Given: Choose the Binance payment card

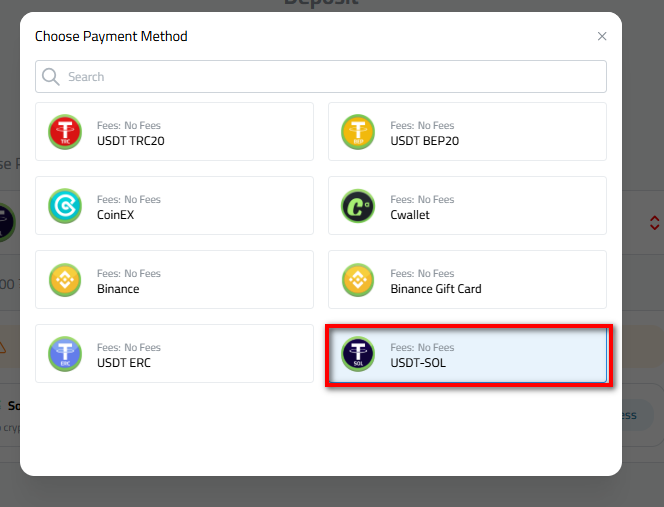Looking at the screenshot, I should pos(174,280).
